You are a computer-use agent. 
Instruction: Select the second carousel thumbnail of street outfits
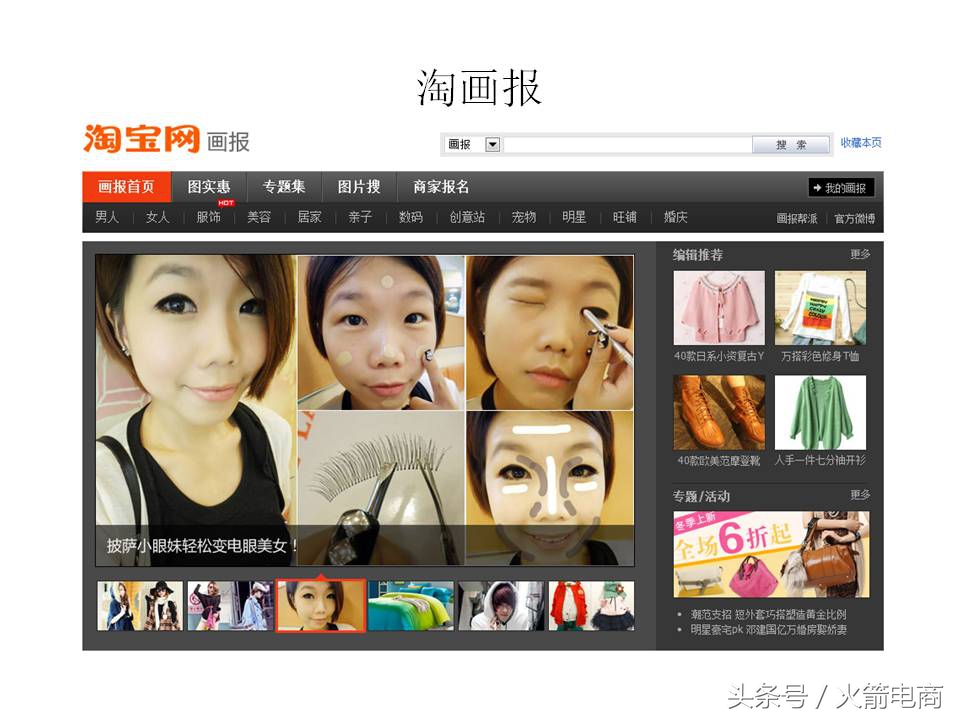point(230,606)
